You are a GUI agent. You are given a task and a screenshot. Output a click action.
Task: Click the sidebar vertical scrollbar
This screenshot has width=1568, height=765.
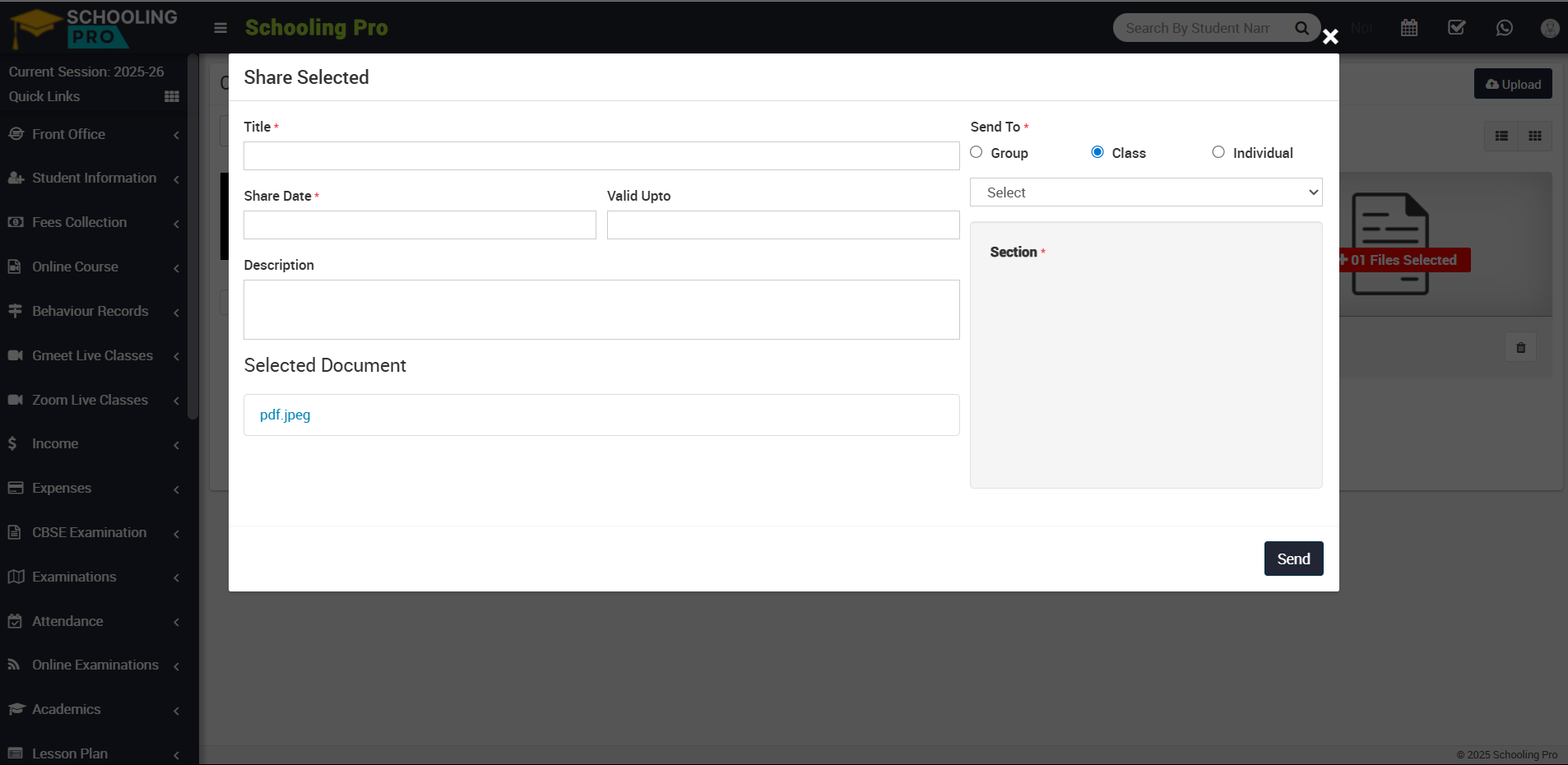point(193,237)
